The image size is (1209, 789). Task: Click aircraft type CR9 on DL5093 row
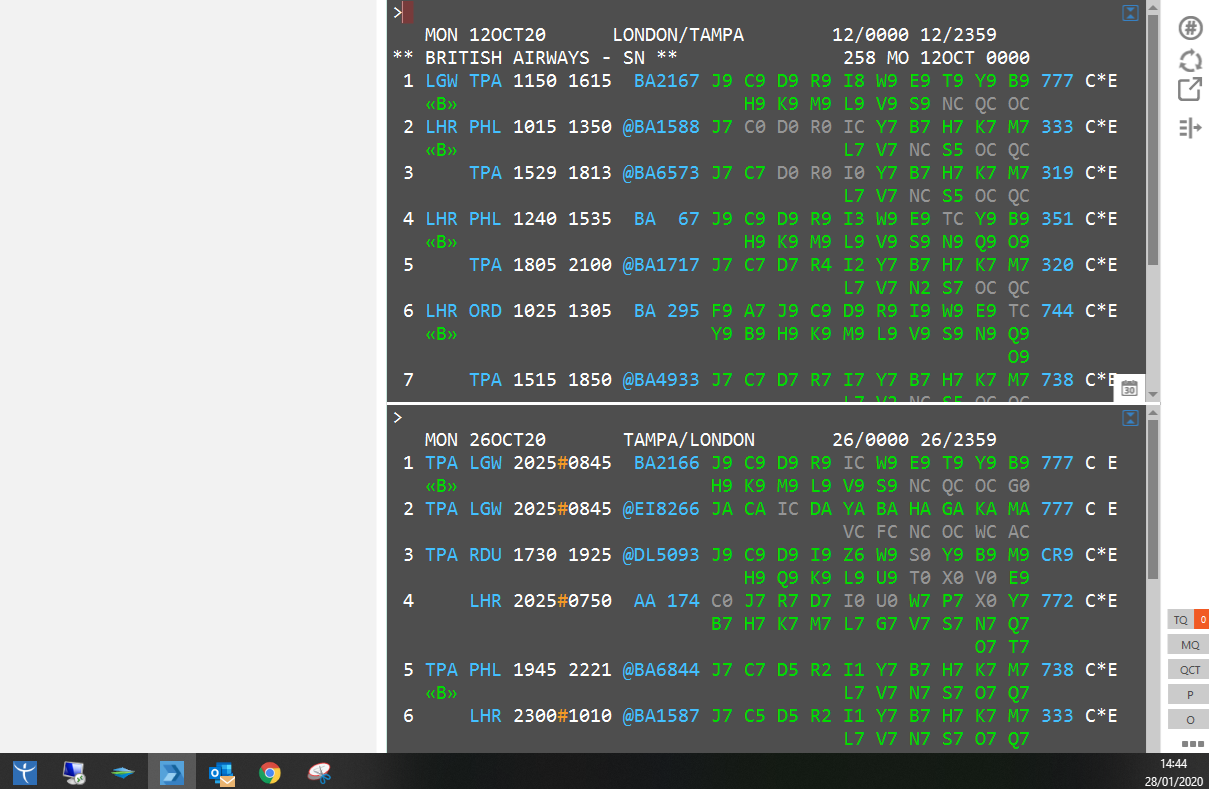point(1057,555)
